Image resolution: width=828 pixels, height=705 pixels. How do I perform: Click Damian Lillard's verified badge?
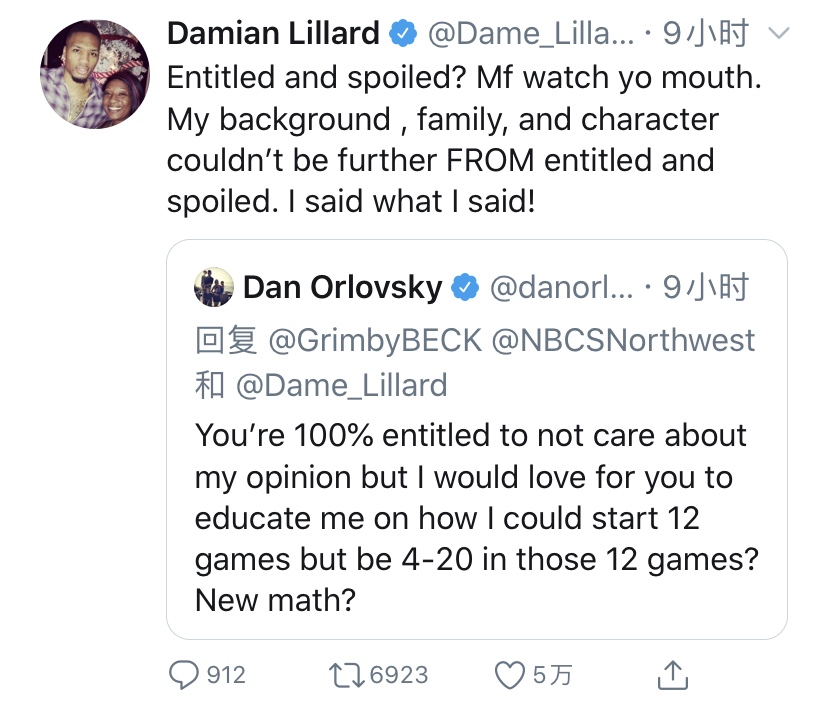(403, 33)
